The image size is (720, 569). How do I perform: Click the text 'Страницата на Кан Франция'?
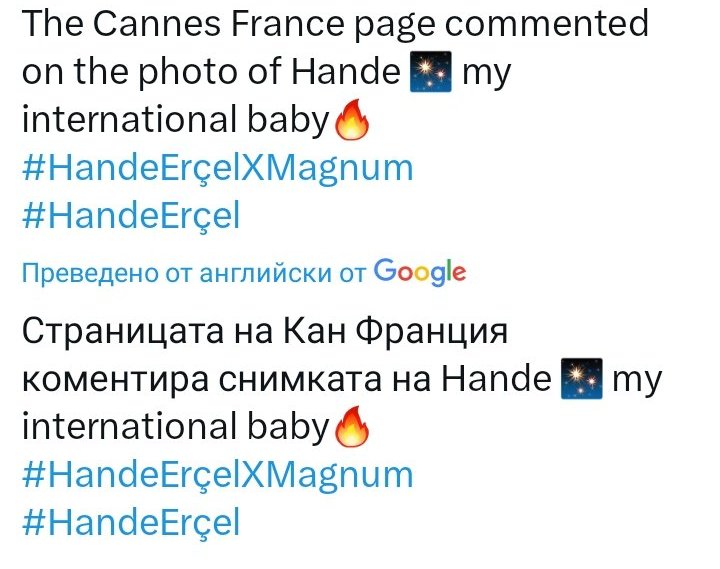pos(265,332)
